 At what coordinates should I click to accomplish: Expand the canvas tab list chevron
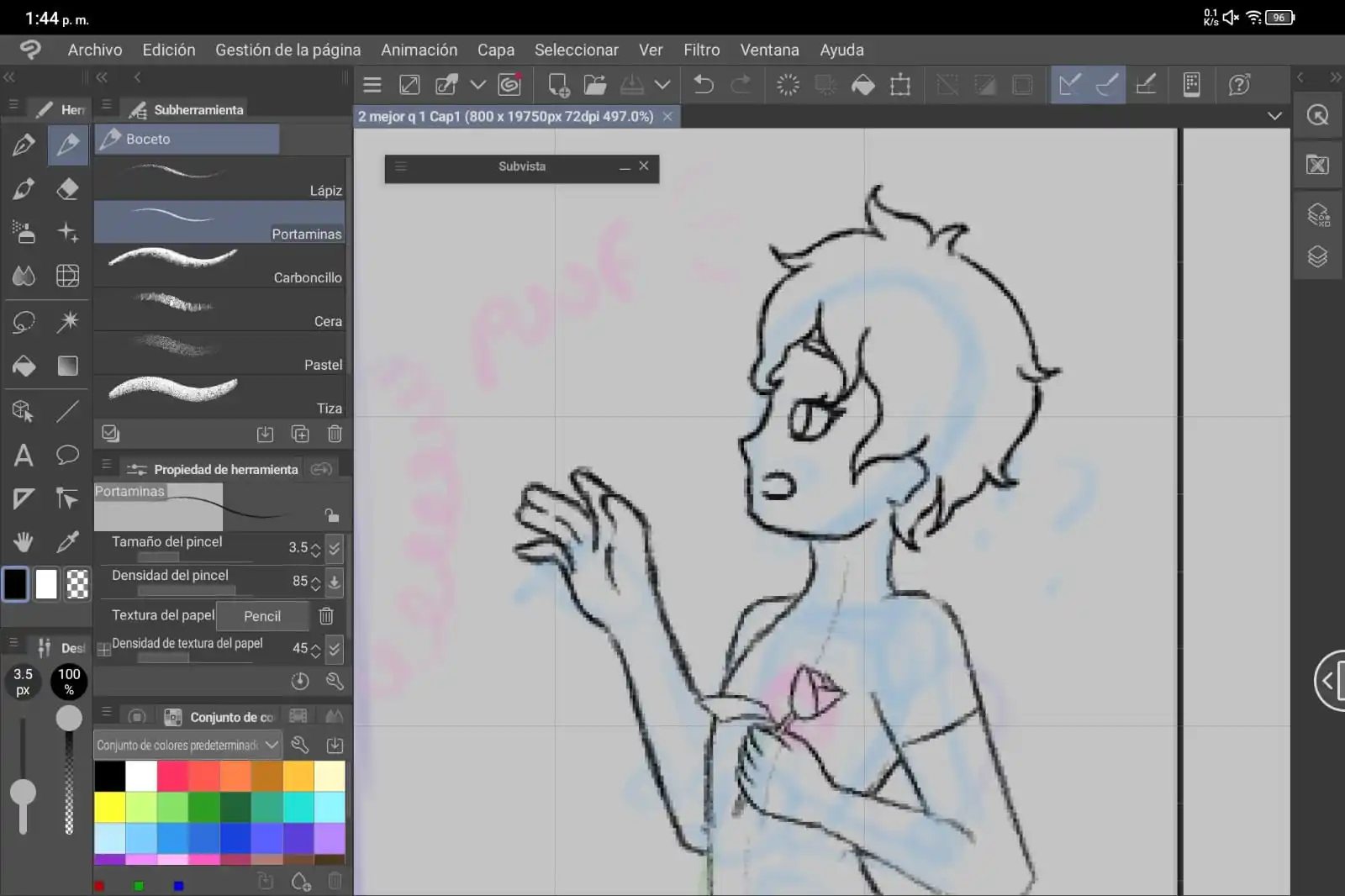(x=1274, y=116)
